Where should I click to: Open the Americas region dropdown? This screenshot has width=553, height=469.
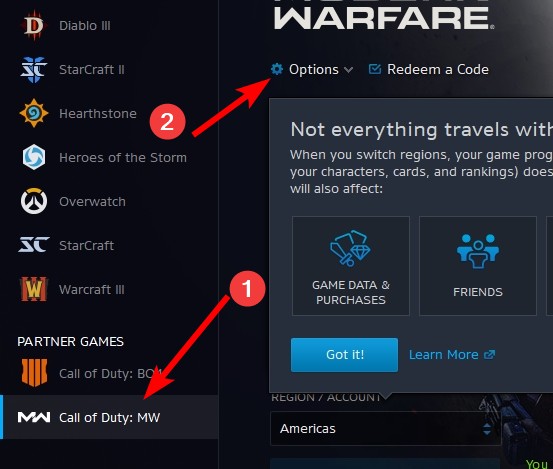385,428
